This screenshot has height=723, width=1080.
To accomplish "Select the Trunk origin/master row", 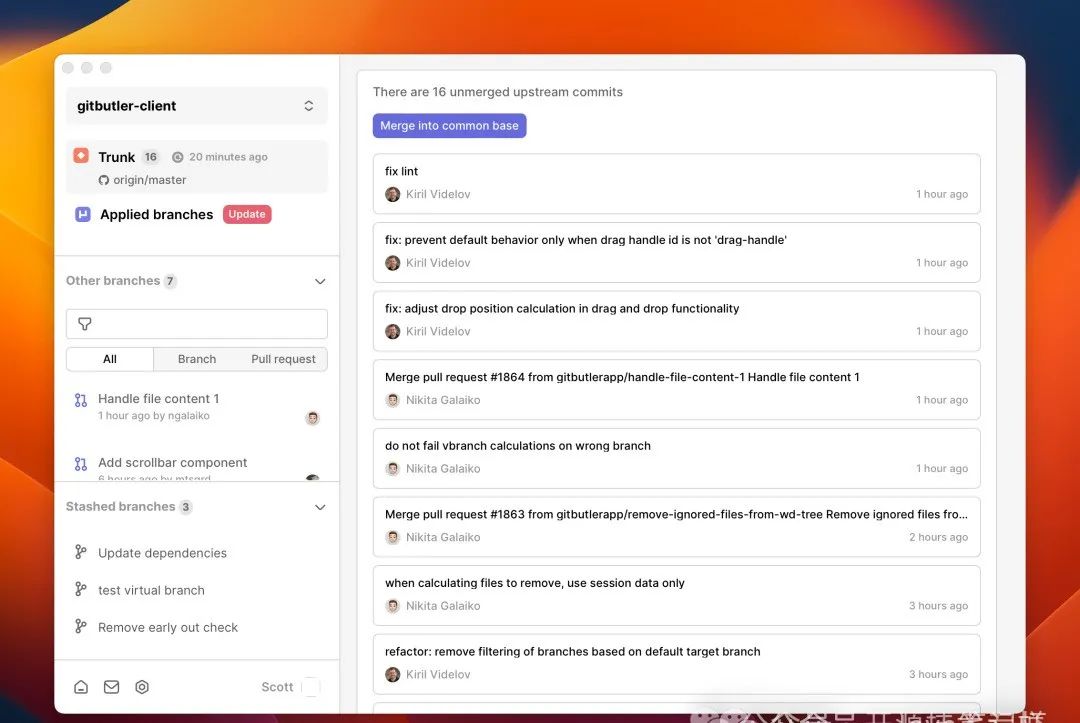I will [196, 167].
